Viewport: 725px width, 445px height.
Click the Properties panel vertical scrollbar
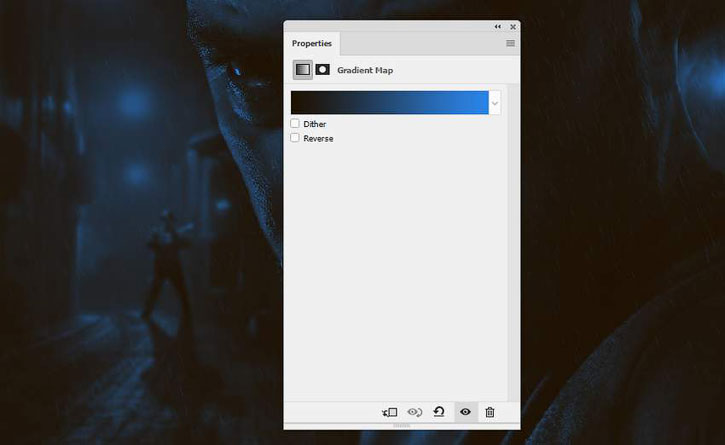click(x=513, y=243)
